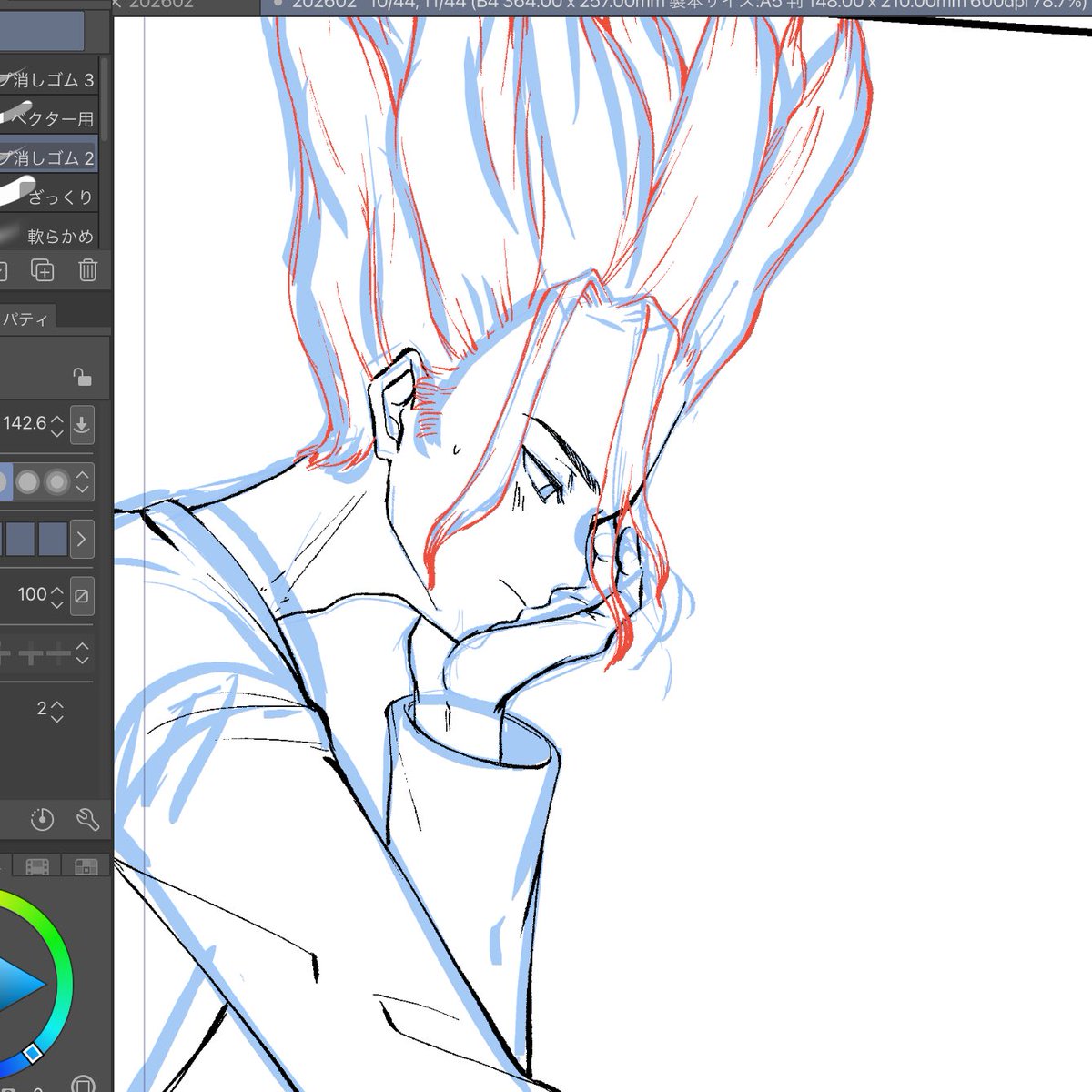Click the stepper arrows beside the hardness presets

83,481
